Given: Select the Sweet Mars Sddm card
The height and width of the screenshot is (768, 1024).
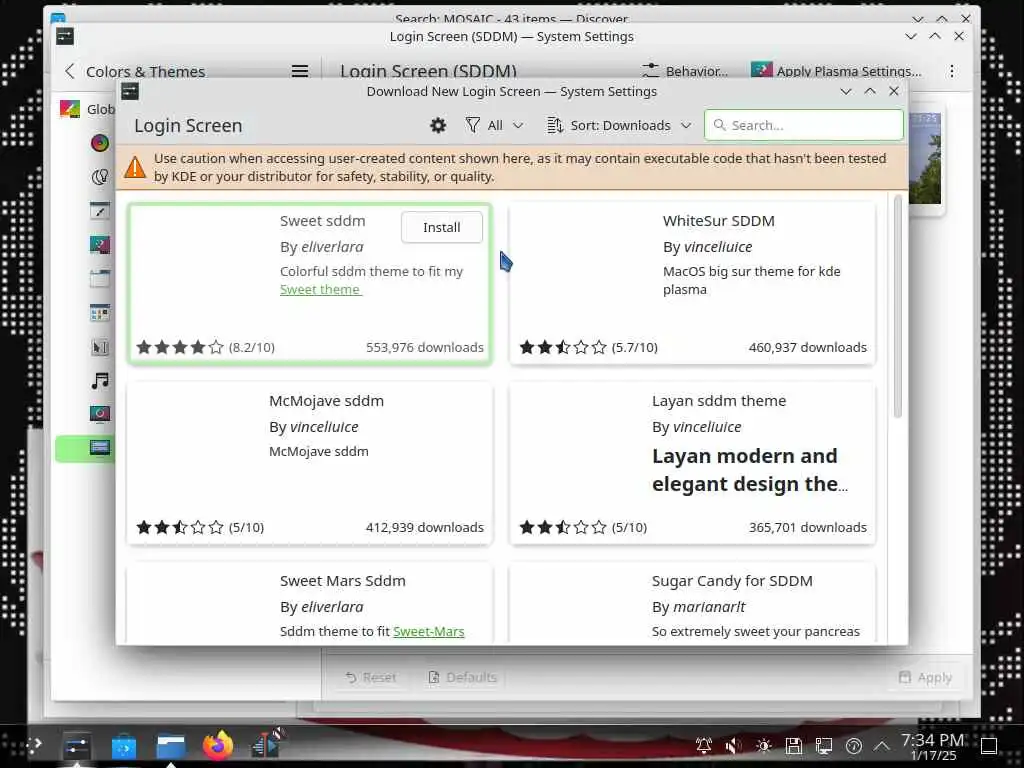Looking at the screenshot, I should pyautogui.click(x=310, y=603).
